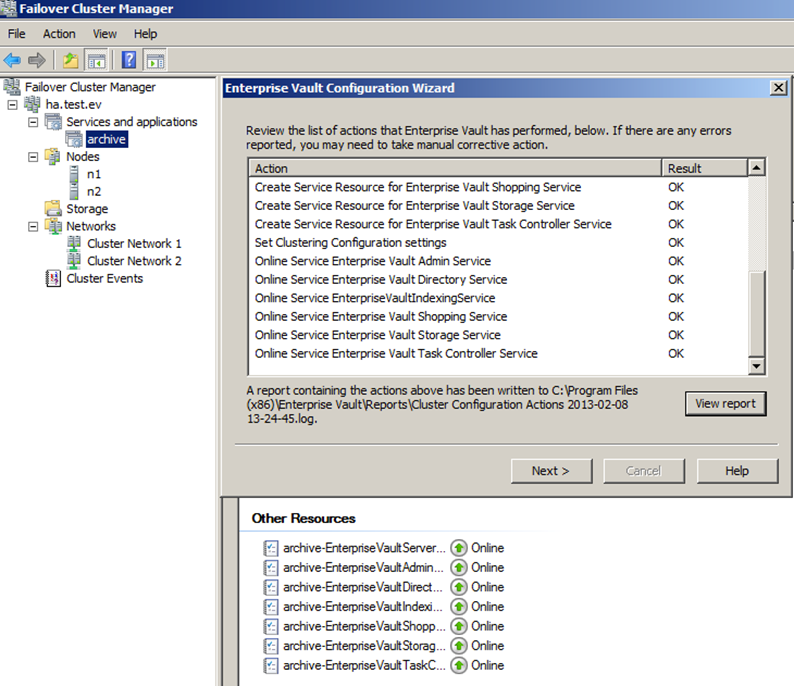Click the ha.test.ev cluster icon
Image resolution: width=794 pixels, height=686 pixels.
pos(32,104)
